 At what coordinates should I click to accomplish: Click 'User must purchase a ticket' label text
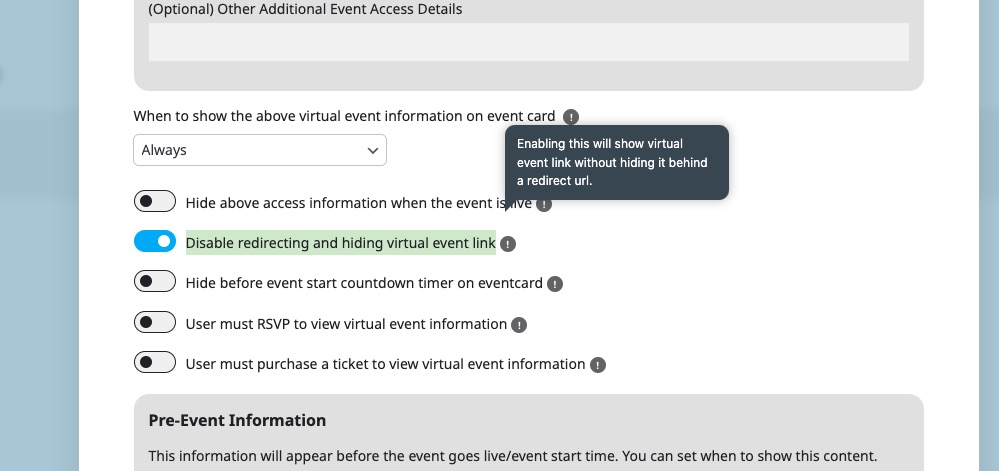385,364
